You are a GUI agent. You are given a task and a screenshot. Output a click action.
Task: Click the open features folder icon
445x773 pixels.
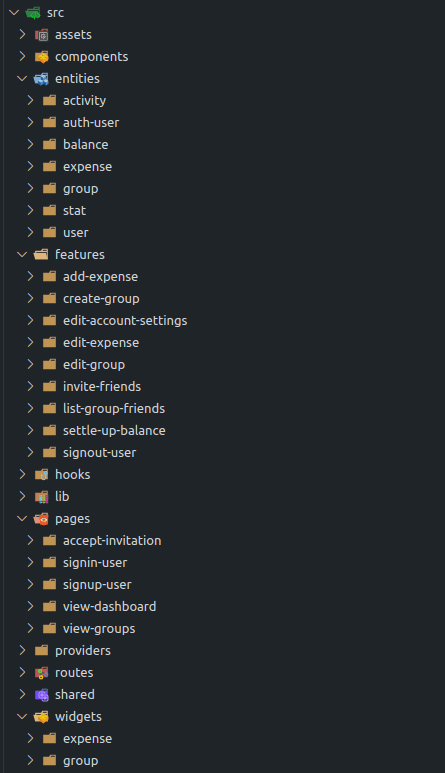tap(41, 255)
